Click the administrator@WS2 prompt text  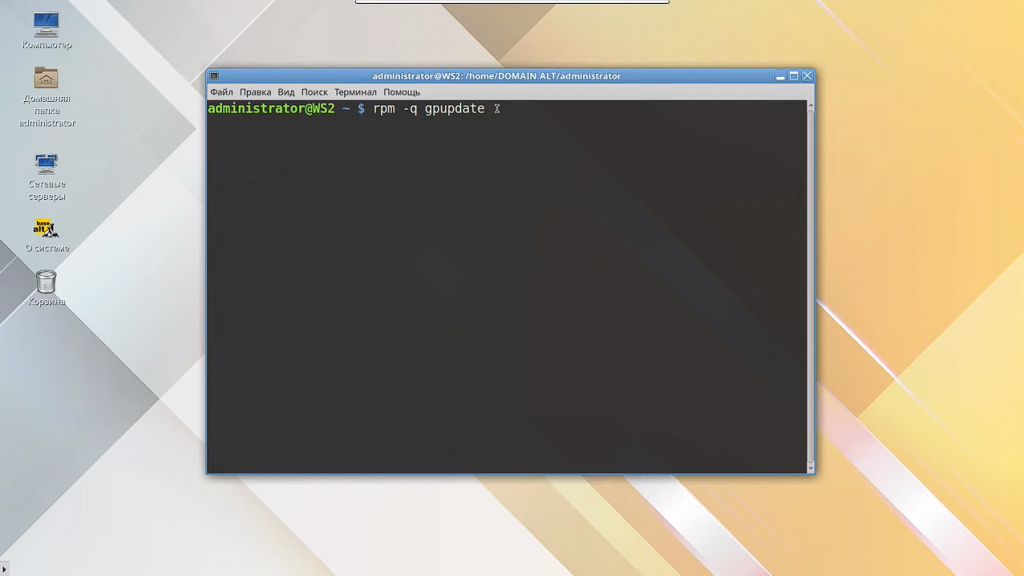pyautogui.click(x=271, y=108)
